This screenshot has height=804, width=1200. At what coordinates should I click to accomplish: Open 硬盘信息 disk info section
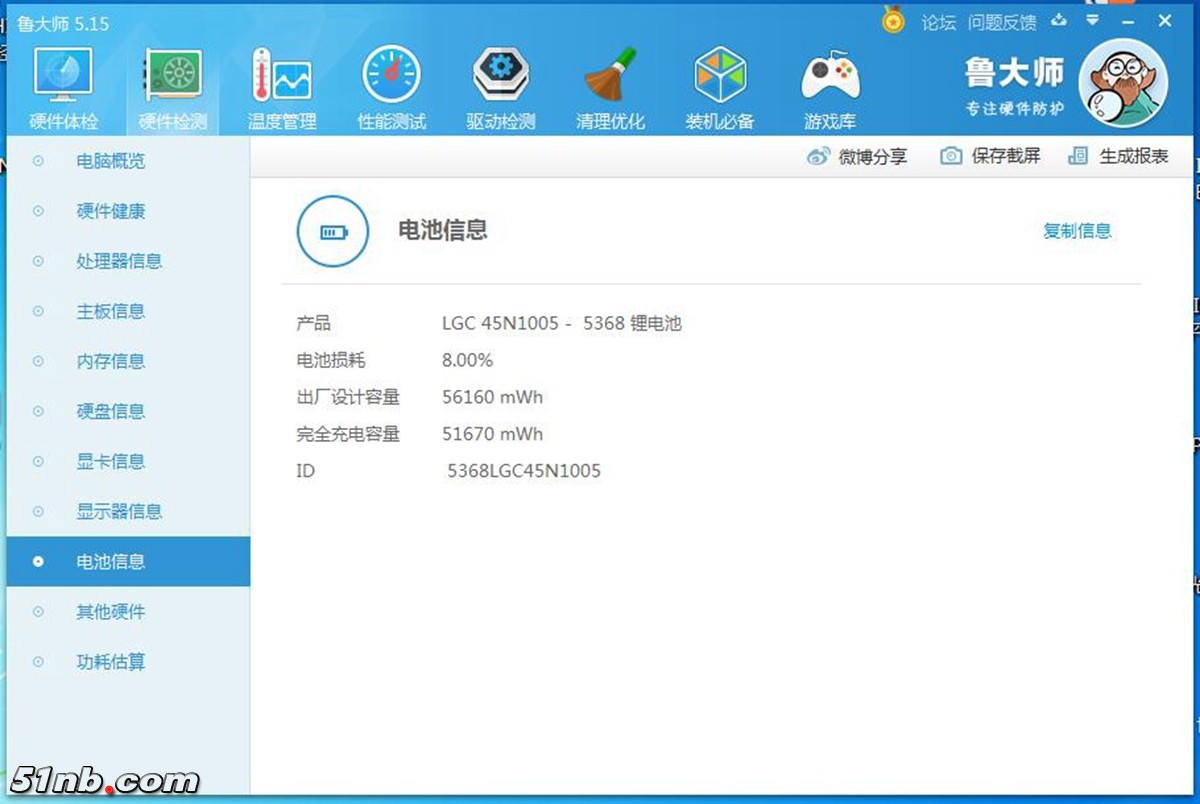tap(111, 411)
